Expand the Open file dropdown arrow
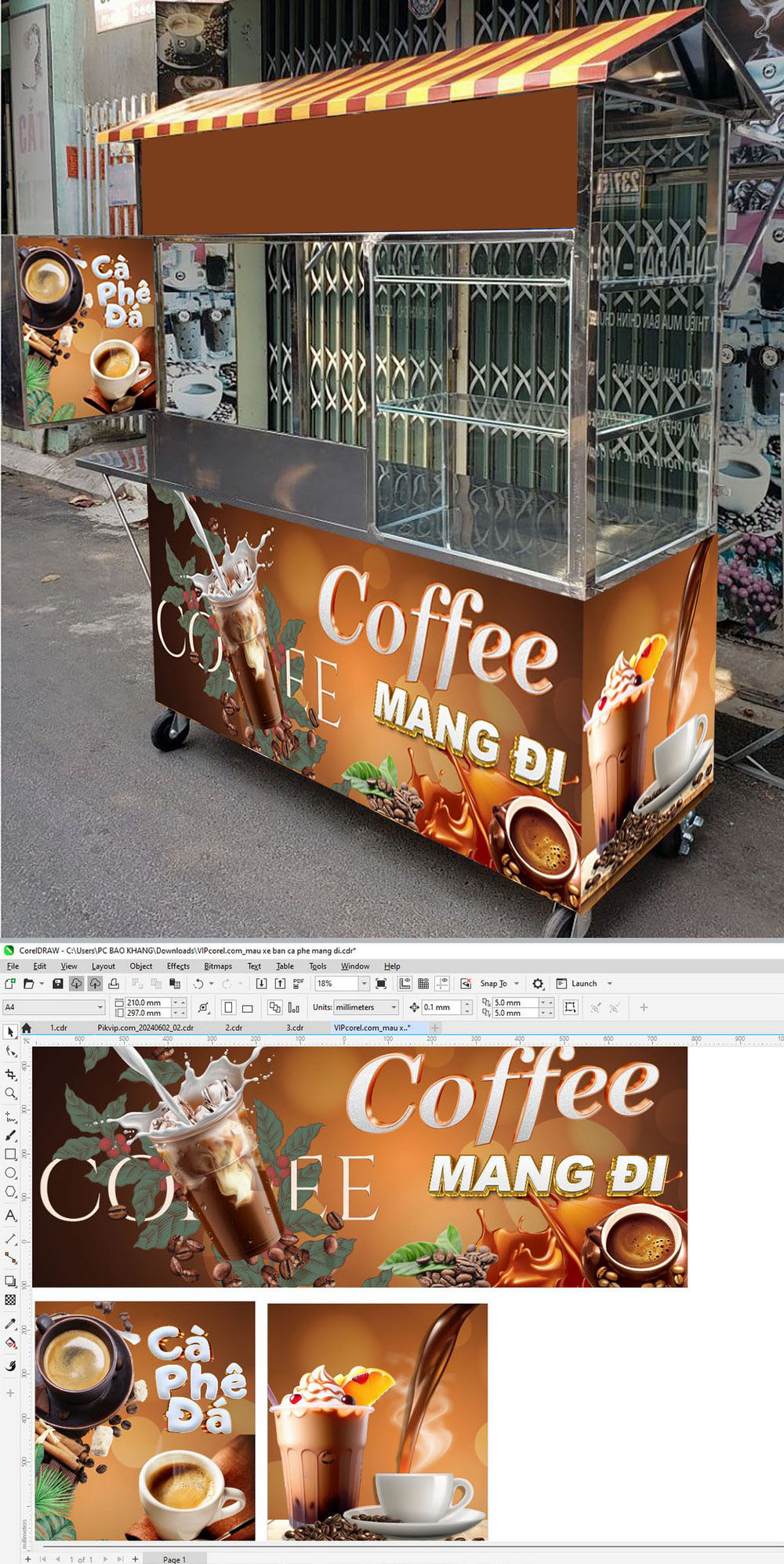This screenshot has width=784, height=1564. click(42, 984)
